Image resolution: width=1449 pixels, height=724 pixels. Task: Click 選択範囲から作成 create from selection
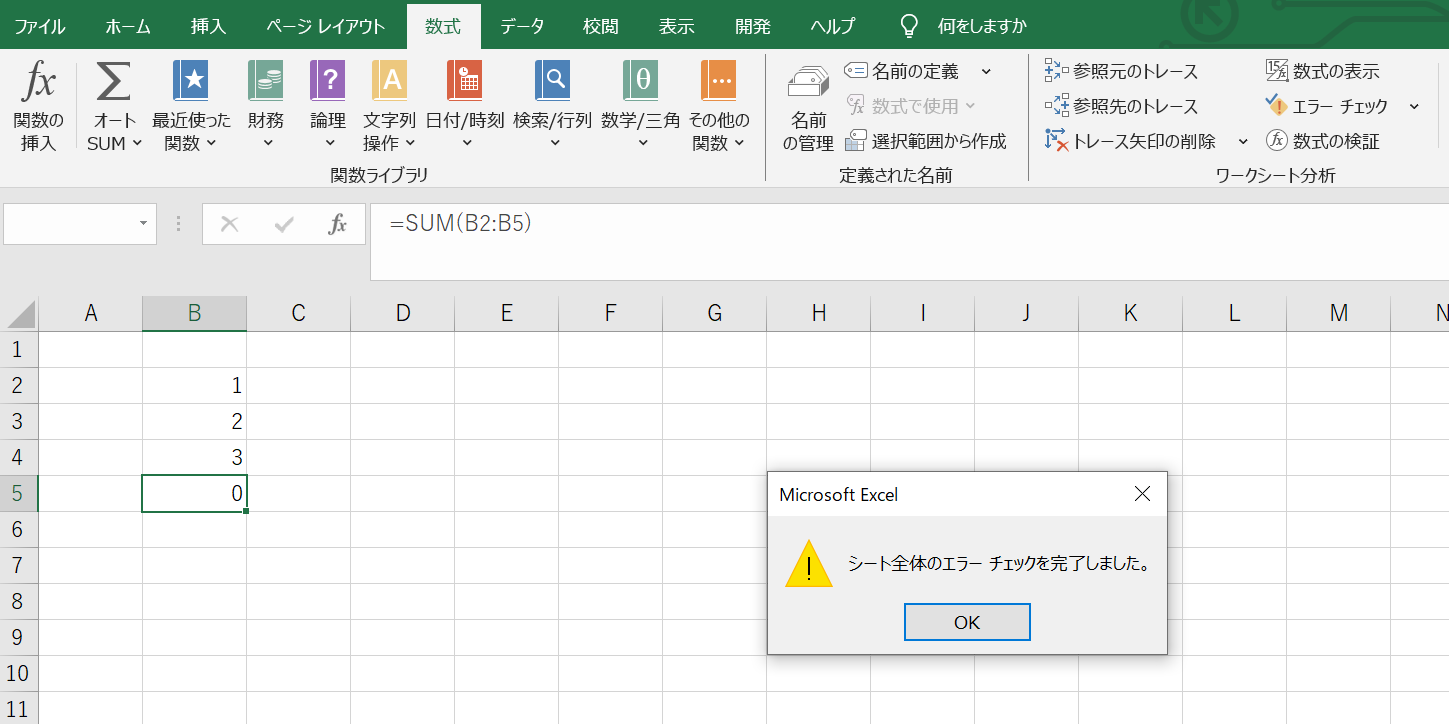(x=925, y=141)
